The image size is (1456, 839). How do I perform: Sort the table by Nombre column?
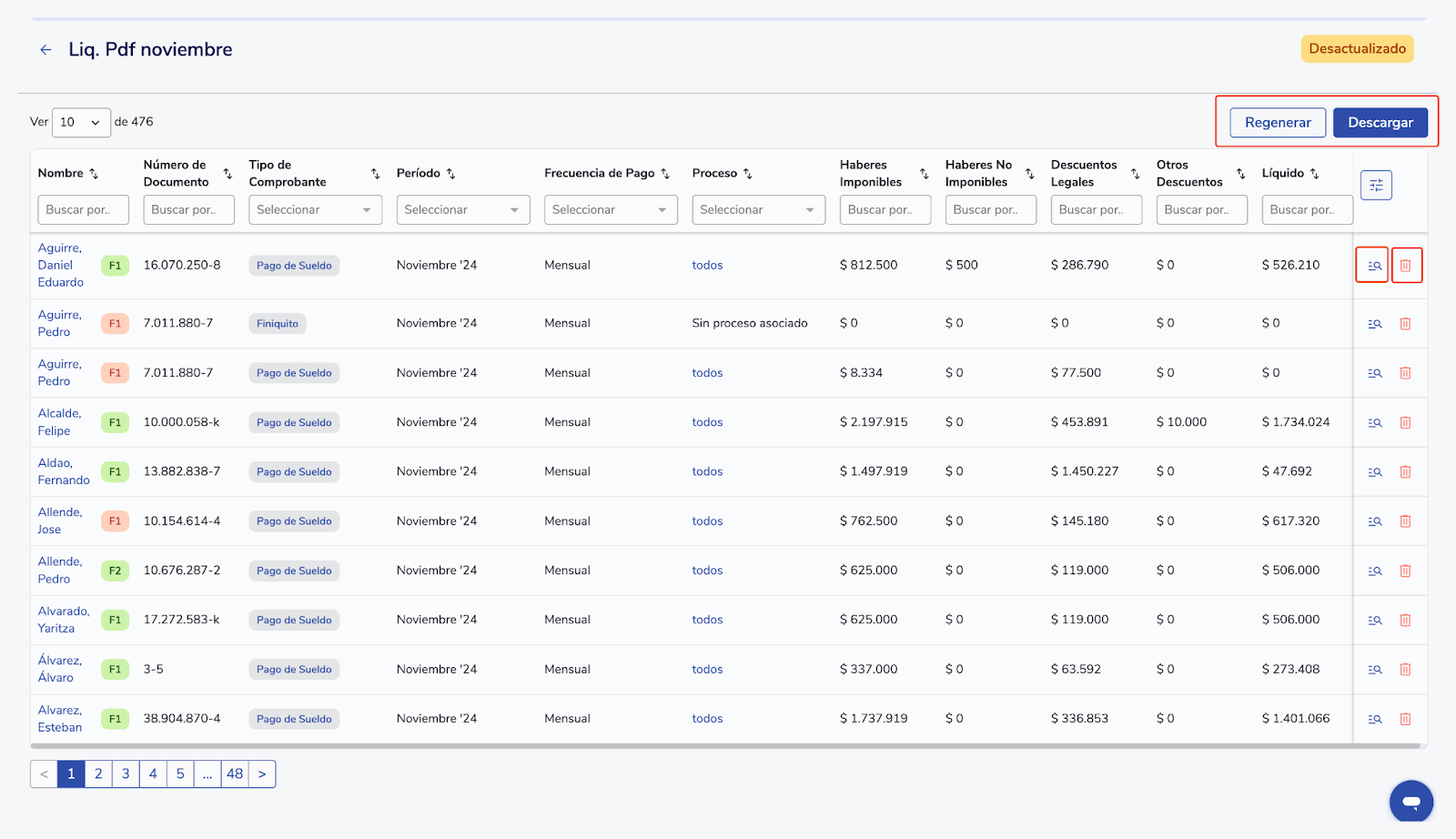[94, 174]
